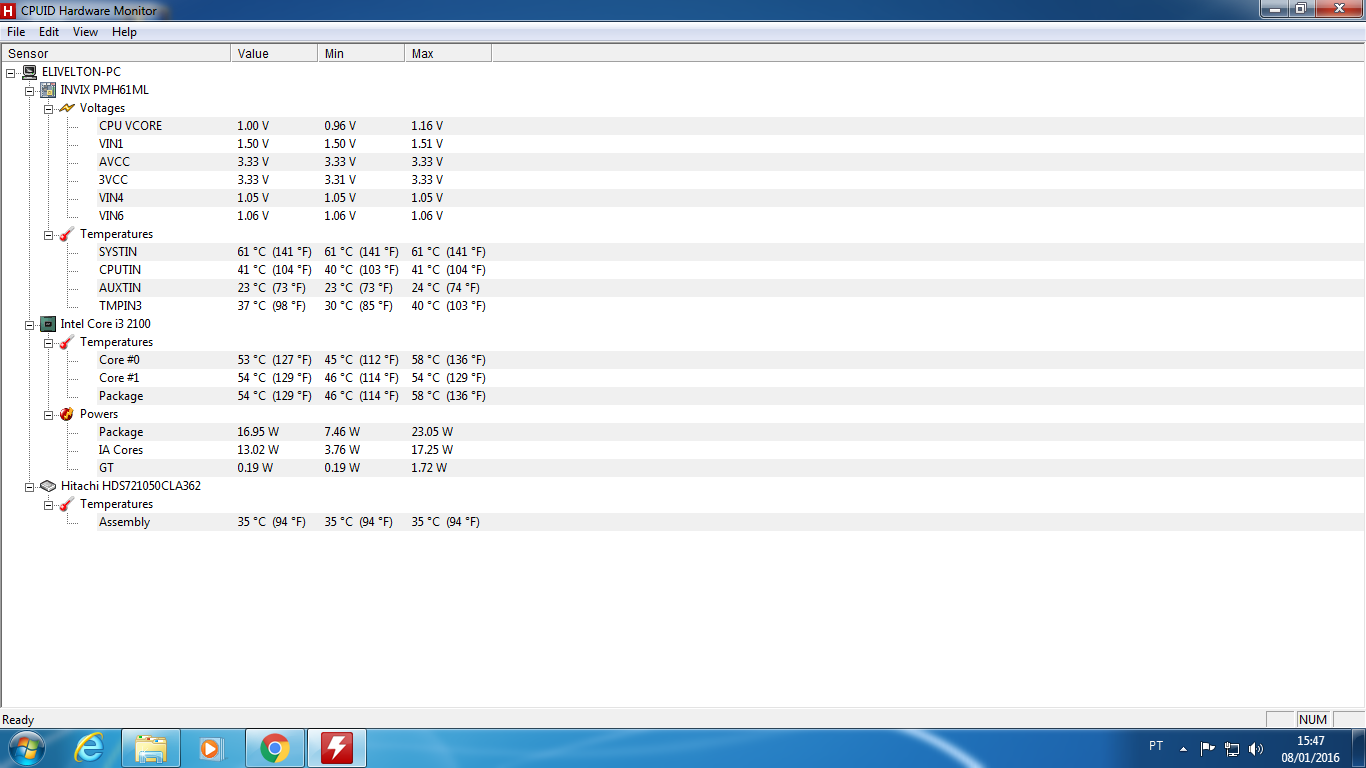Viewport: 1366px width, 768px height.
Task: Launch Internet Explorer from taskbar
Action: tap(89, 748)
